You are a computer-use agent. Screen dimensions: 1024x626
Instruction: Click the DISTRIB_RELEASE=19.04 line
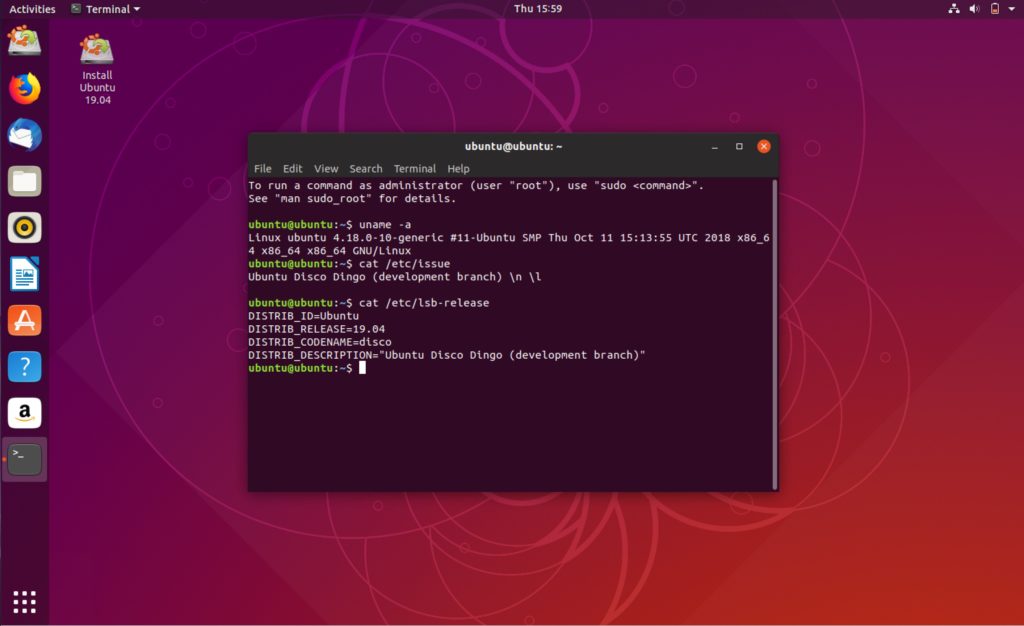pos(316,329)
